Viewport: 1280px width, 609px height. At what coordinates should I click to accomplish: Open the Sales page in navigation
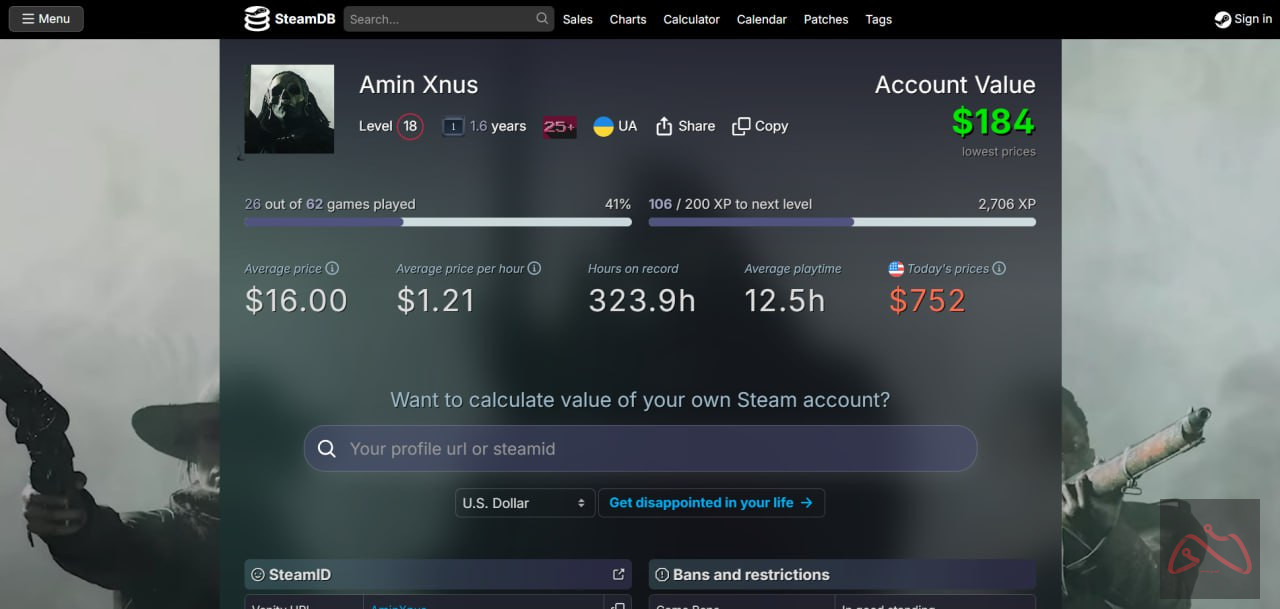(x=577, y=19)
